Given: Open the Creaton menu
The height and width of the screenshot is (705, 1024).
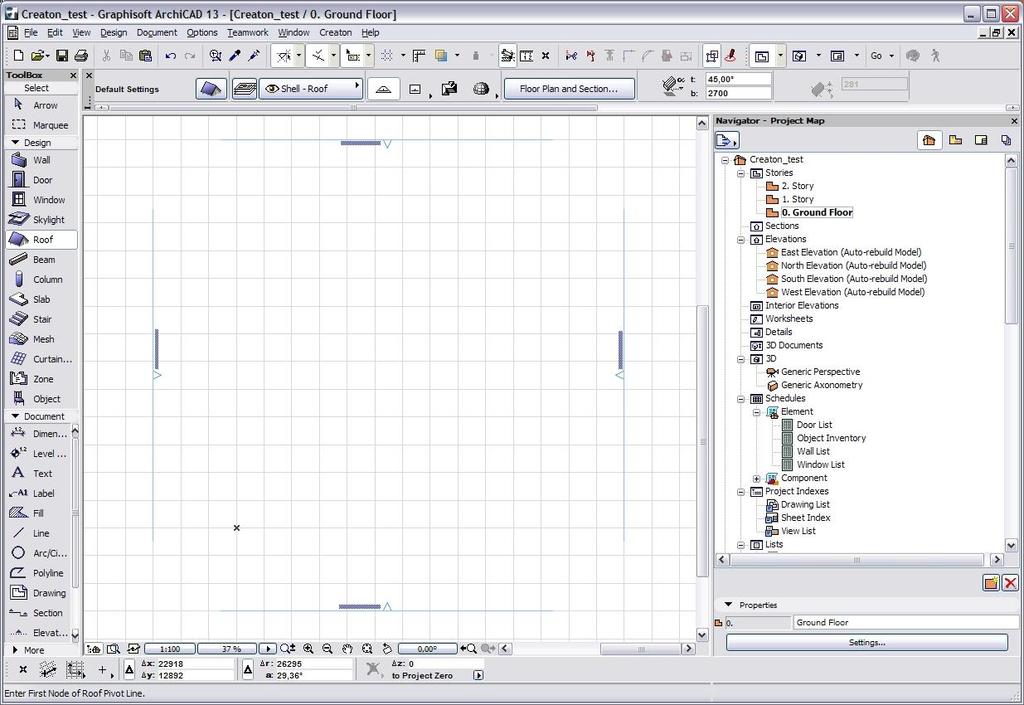Looking at the screenshot, I should pyautogui.click(x=336, y=33).
